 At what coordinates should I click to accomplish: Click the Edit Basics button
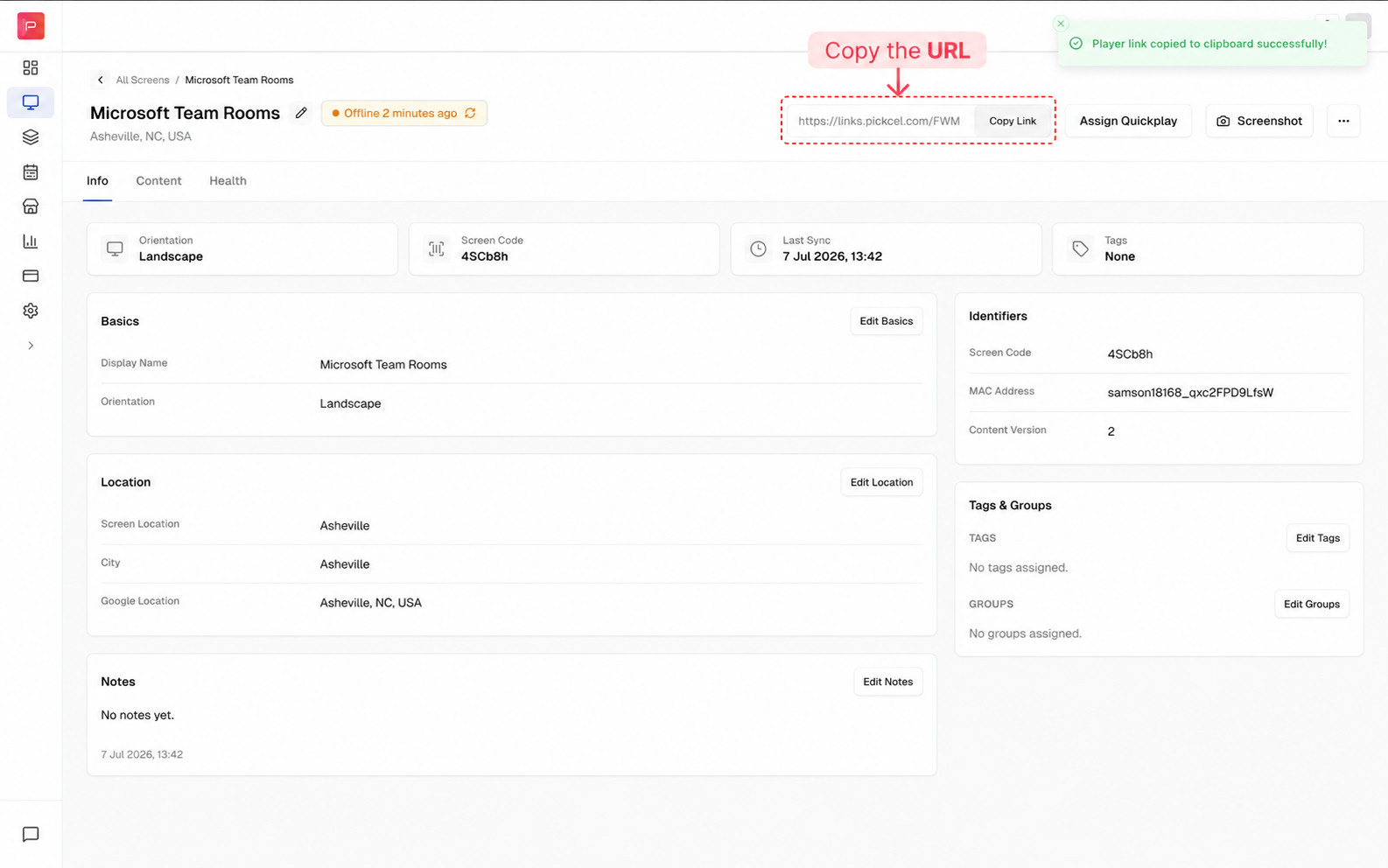click(886, 321)
